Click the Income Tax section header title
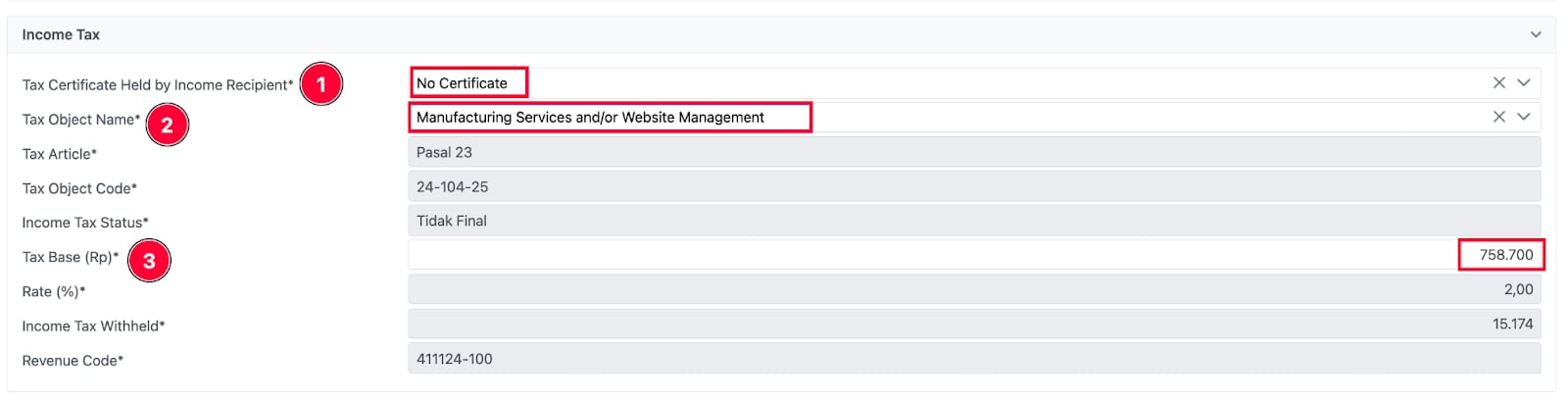 [61, 34]
